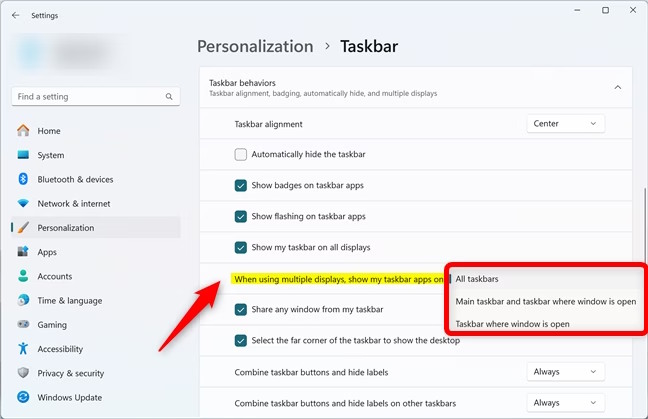Open Accessibility settings label
The height and width of the screenshot is (419, 648).
point(60,349)
